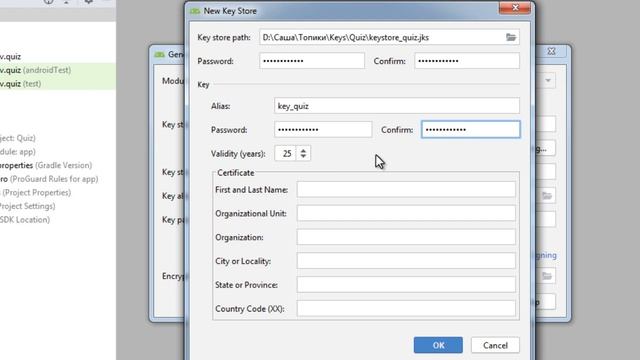Increase Validity years with up arrow

click(x=303, y=150)
